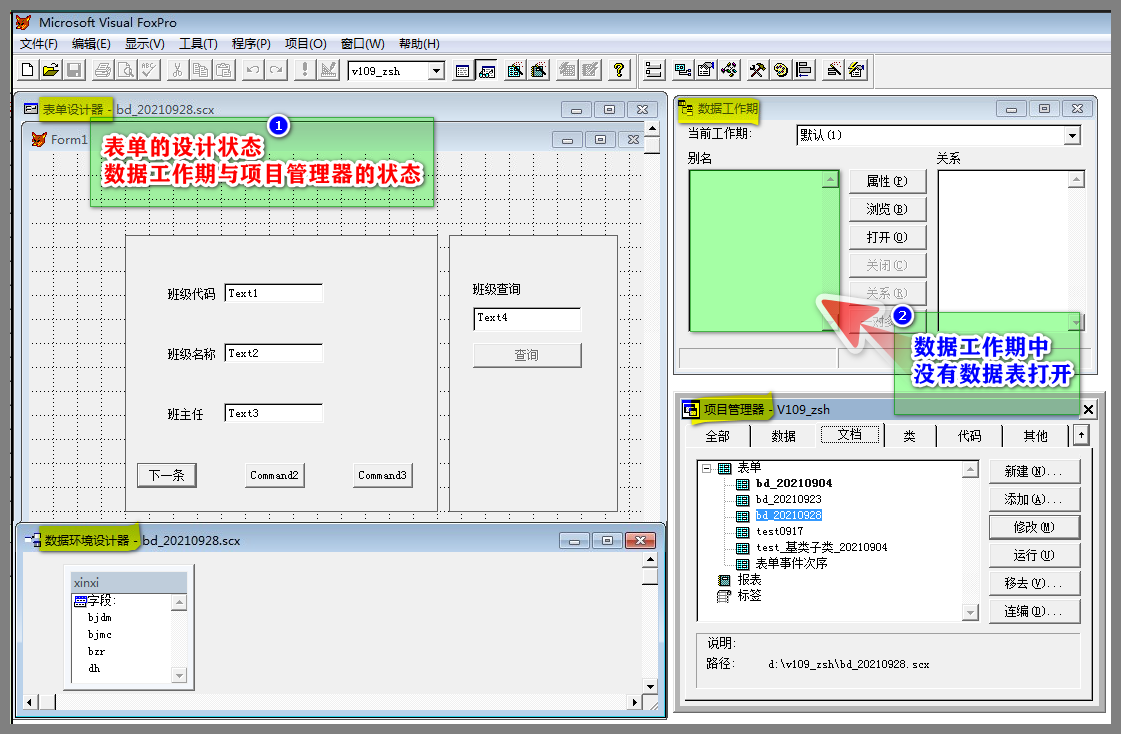Switch to the 数据 tab in project manager
Image resolution: width=1121 pixels, height=734 pixels.
coord(784,436)
